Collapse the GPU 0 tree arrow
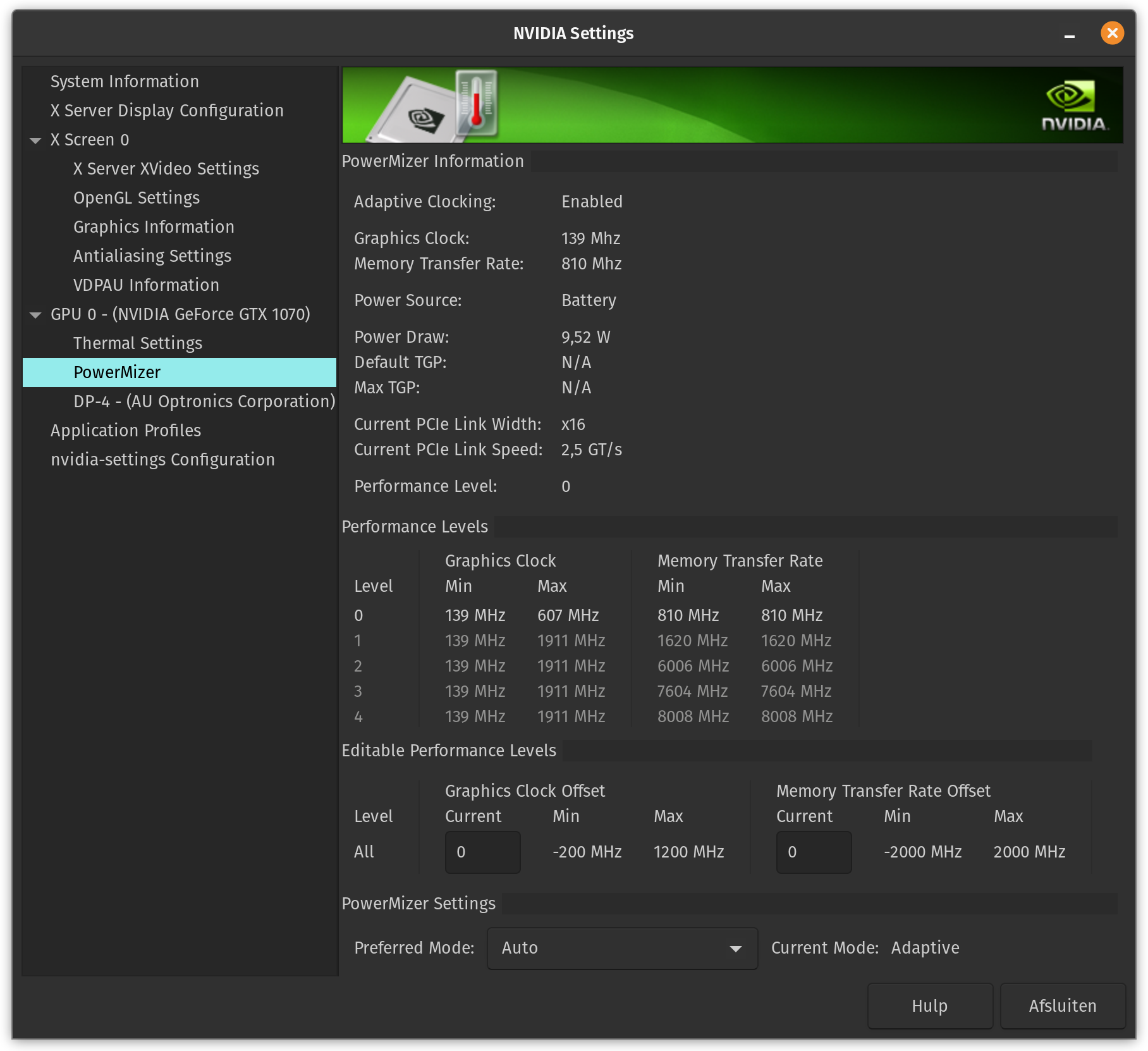The image size is (1148, 1051). 35,315
